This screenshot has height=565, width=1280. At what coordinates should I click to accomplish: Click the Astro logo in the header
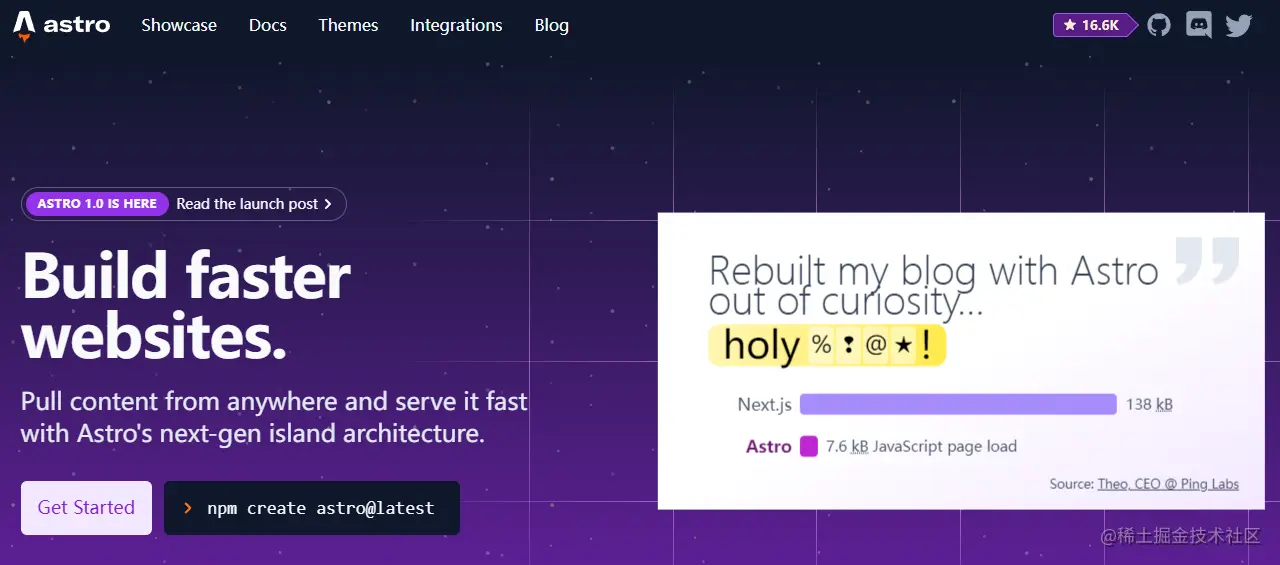tap(61, 25)
